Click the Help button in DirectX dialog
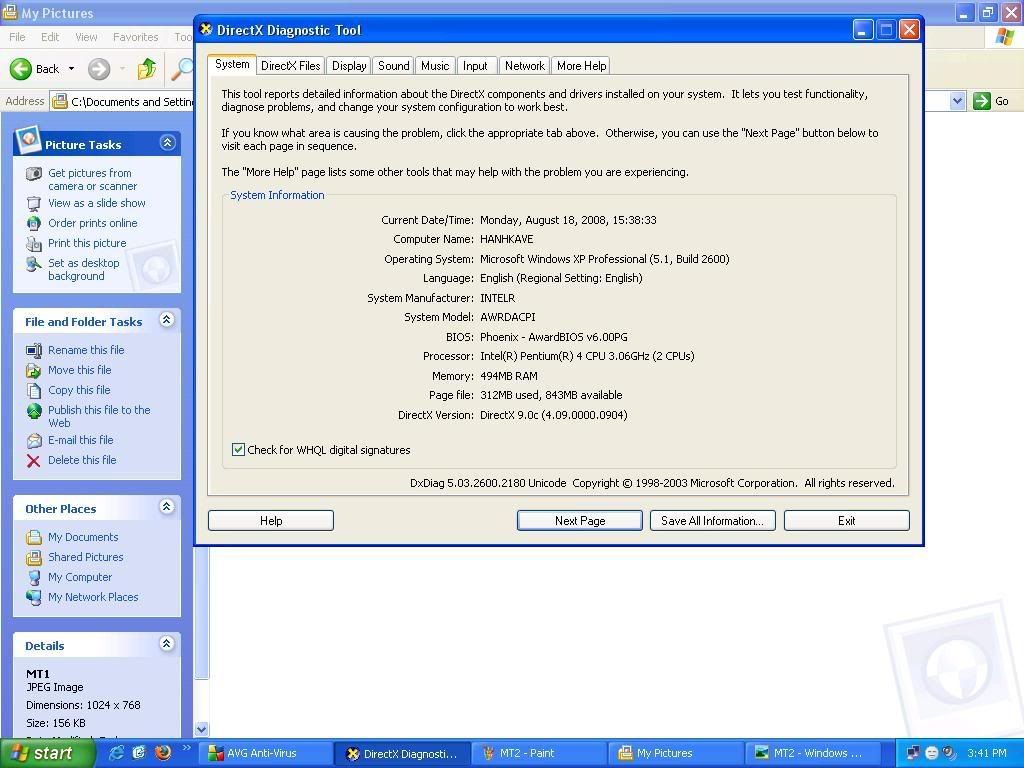The image size is (1024, 768). tap(271, 520)
